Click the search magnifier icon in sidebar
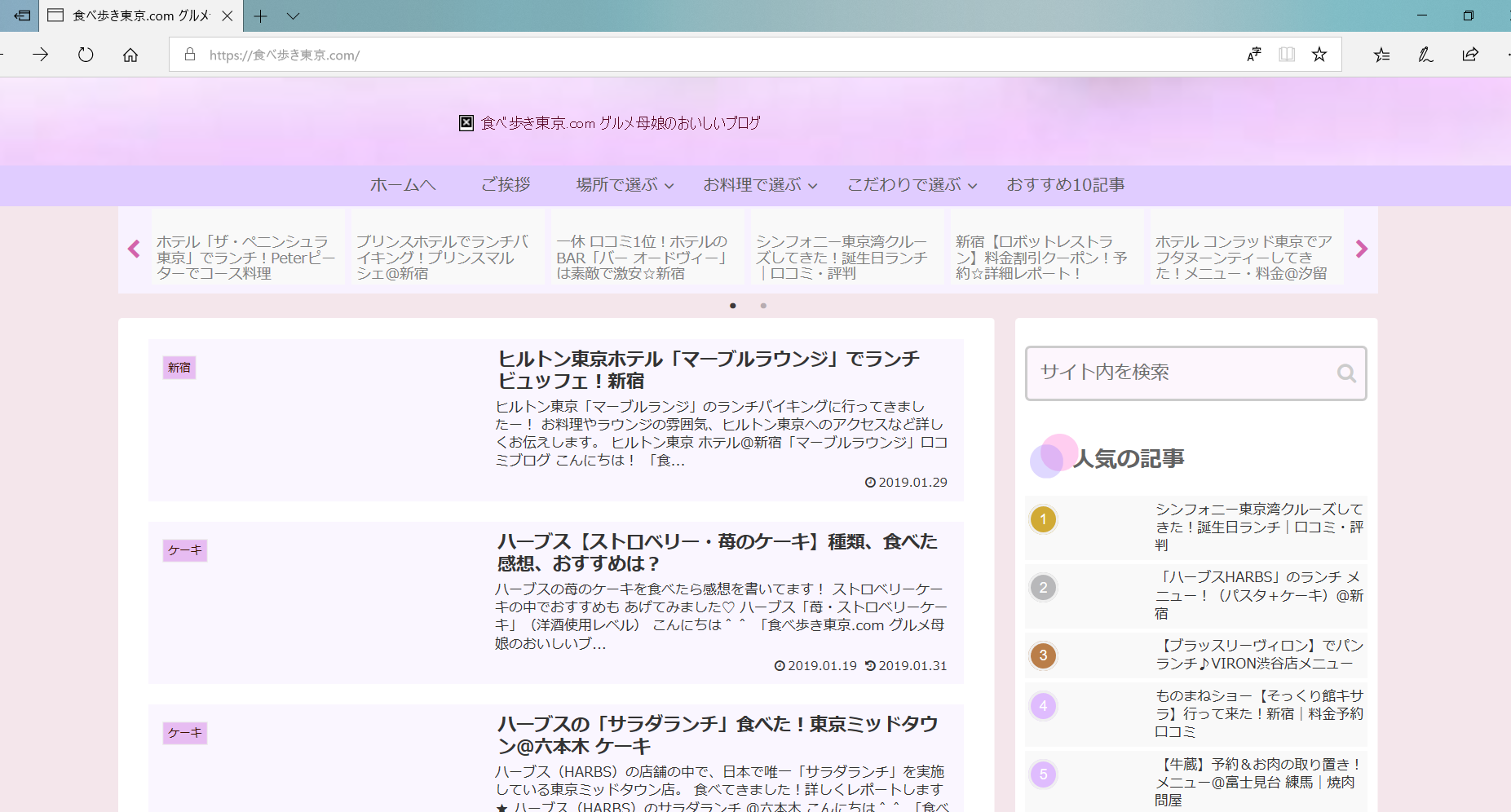Image resolution: width=1511 pixels, height=812 pixels. [x=1346, y=373]
